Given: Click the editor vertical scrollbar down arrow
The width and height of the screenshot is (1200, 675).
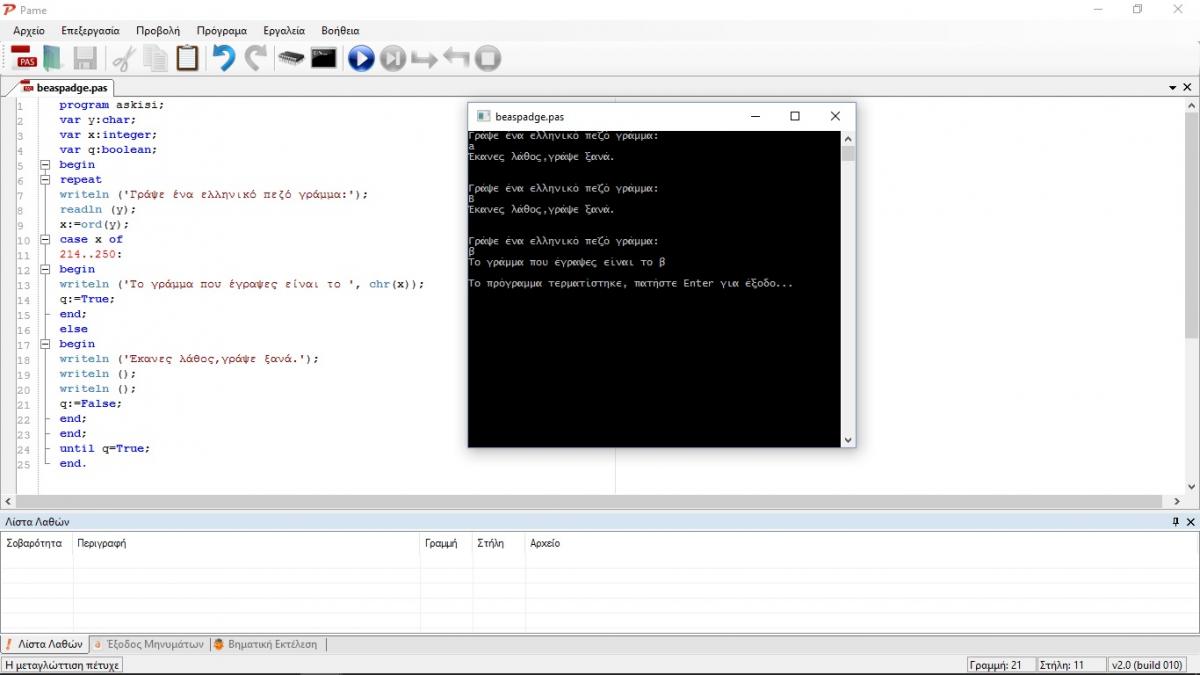Looking at the screenshot, I should [1191, 487].
